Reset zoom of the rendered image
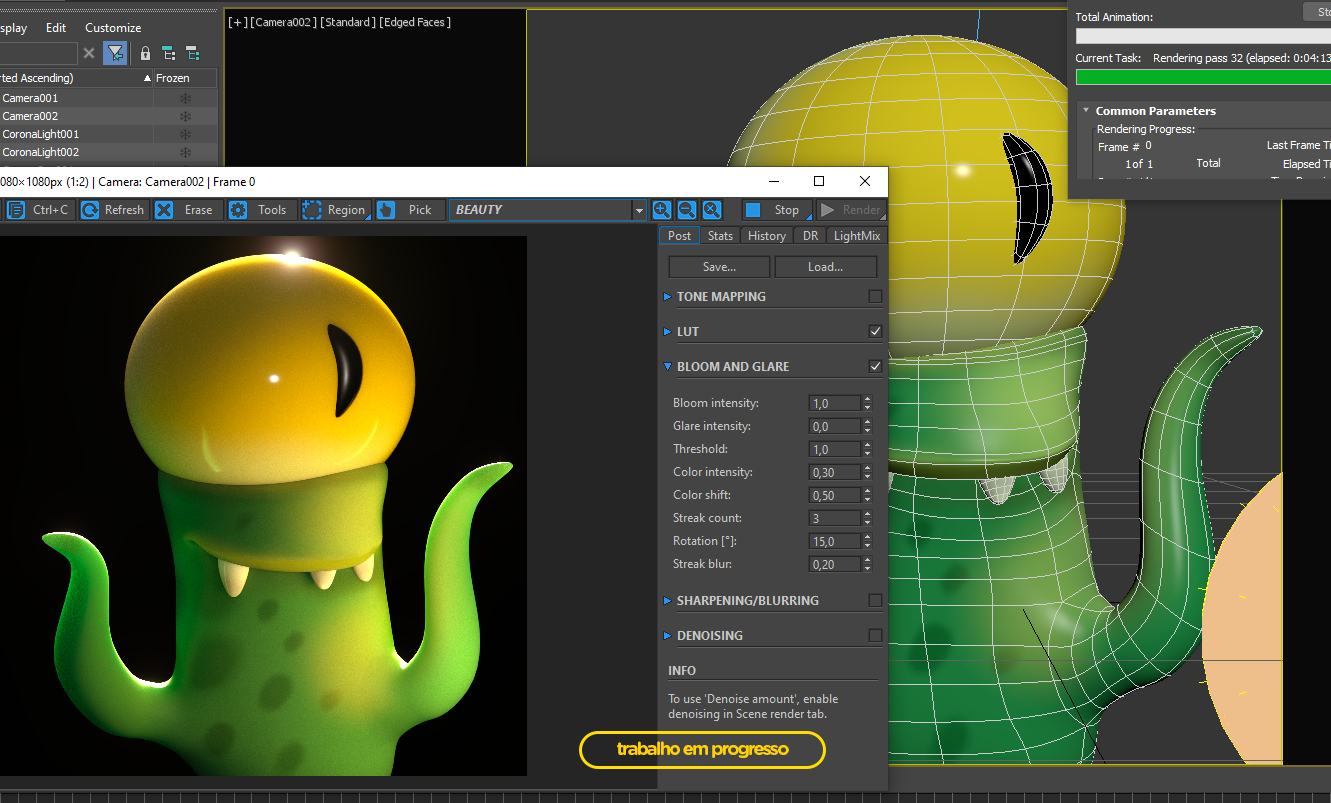Screen dimensions: 1331x803 pyautogui.click(x=711, y=210)
